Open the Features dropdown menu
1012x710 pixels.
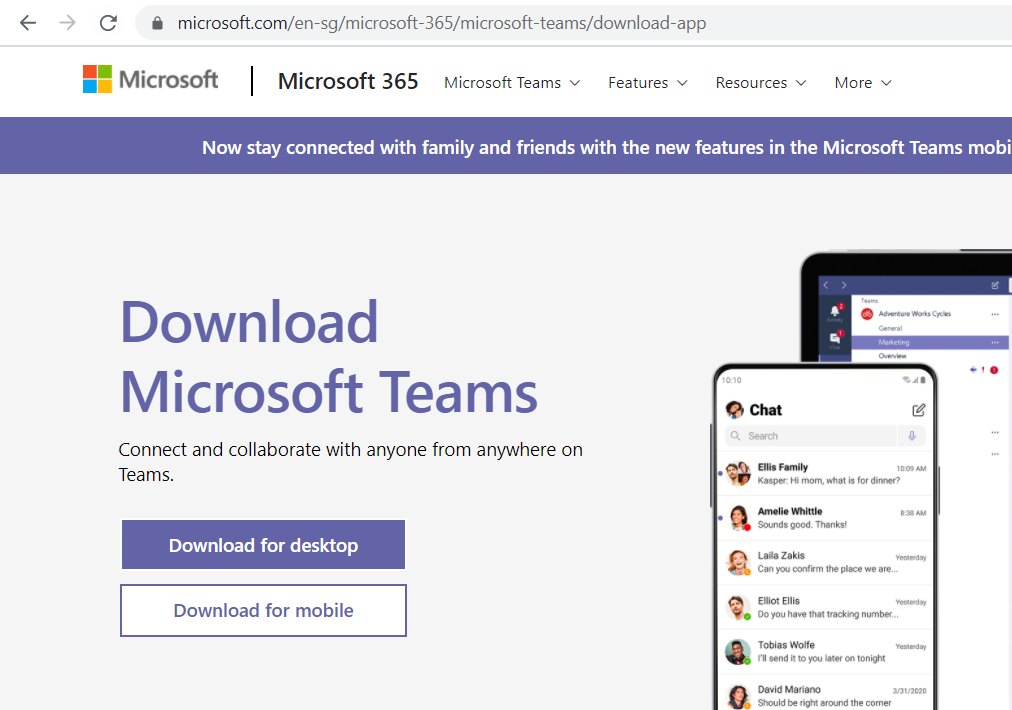click(647, 83)
